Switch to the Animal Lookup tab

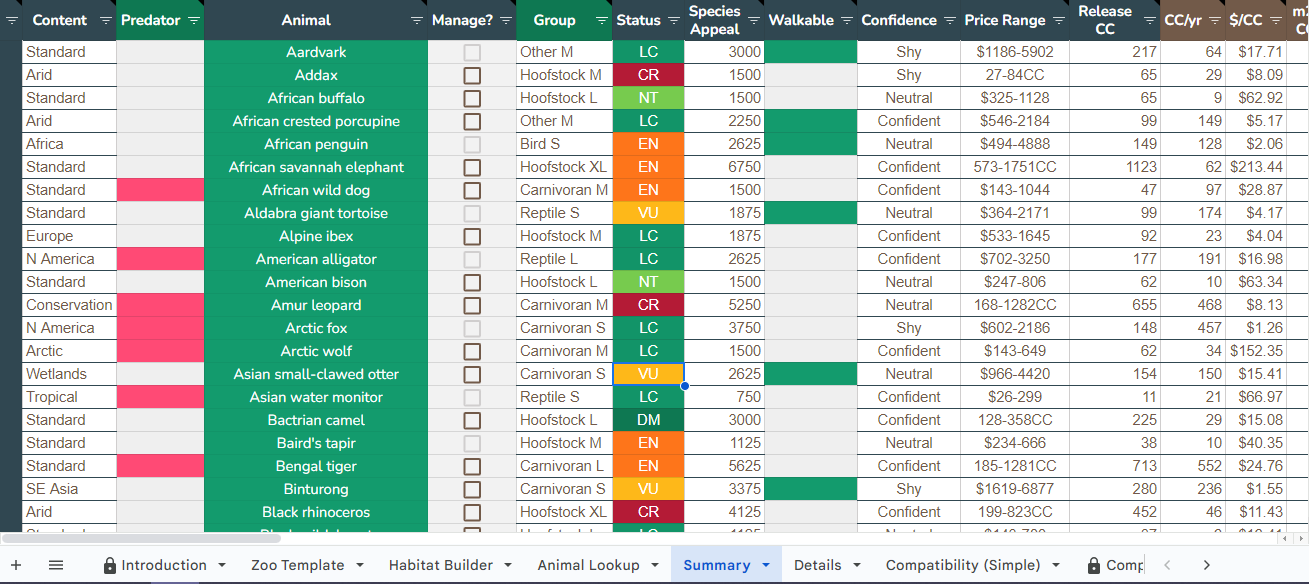tap(588, 565)
